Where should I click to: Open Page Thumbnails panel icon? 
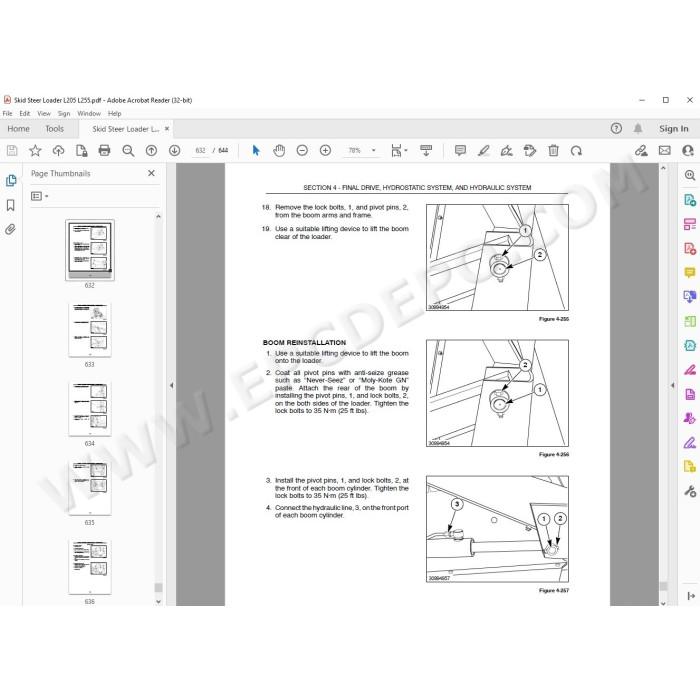(11, 180)
